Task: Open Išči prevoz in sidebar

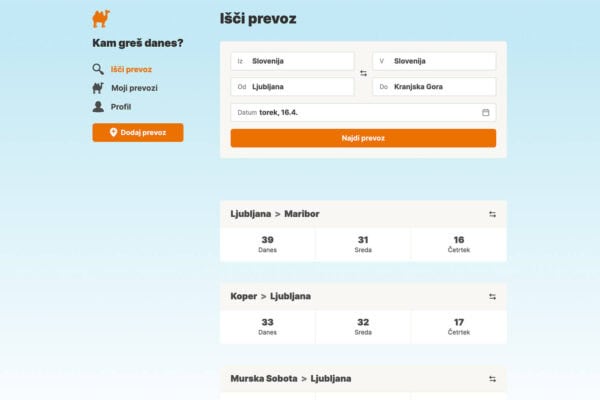Action: click(130, 69)
